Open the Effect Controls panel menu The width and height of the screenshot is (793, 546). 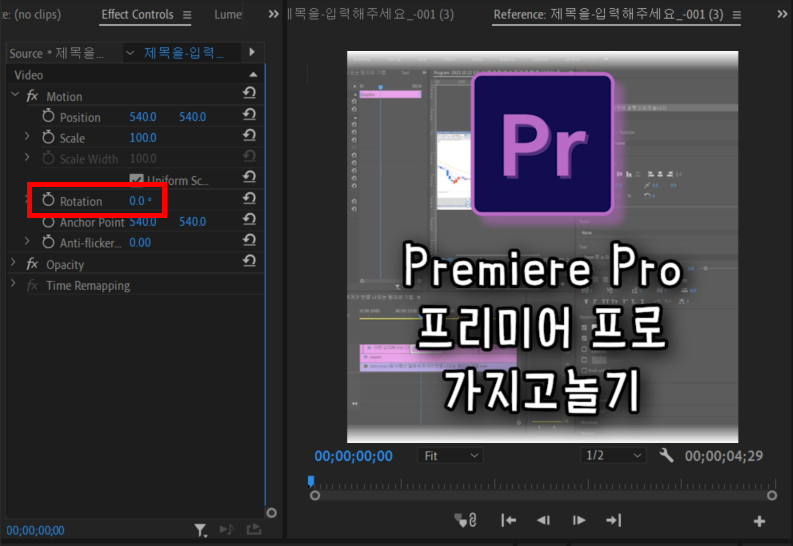187,15
